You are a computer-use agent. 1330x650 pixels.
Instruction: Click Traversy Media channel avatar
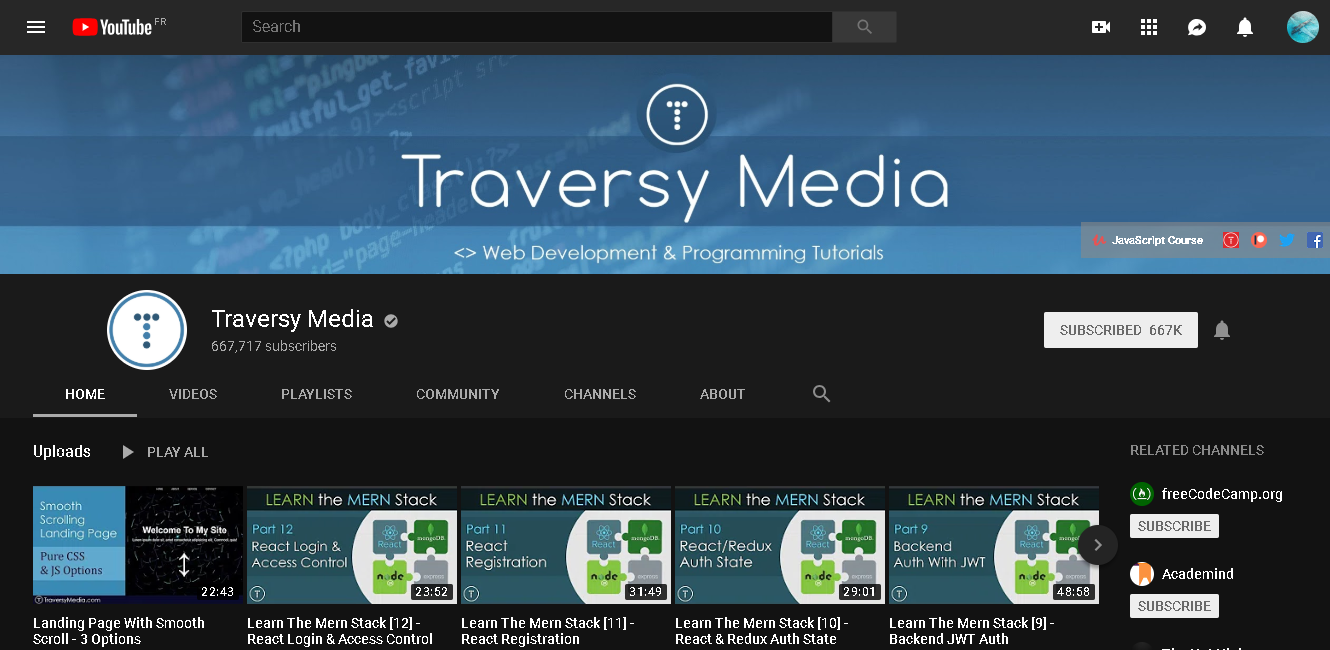coord(147,330)
